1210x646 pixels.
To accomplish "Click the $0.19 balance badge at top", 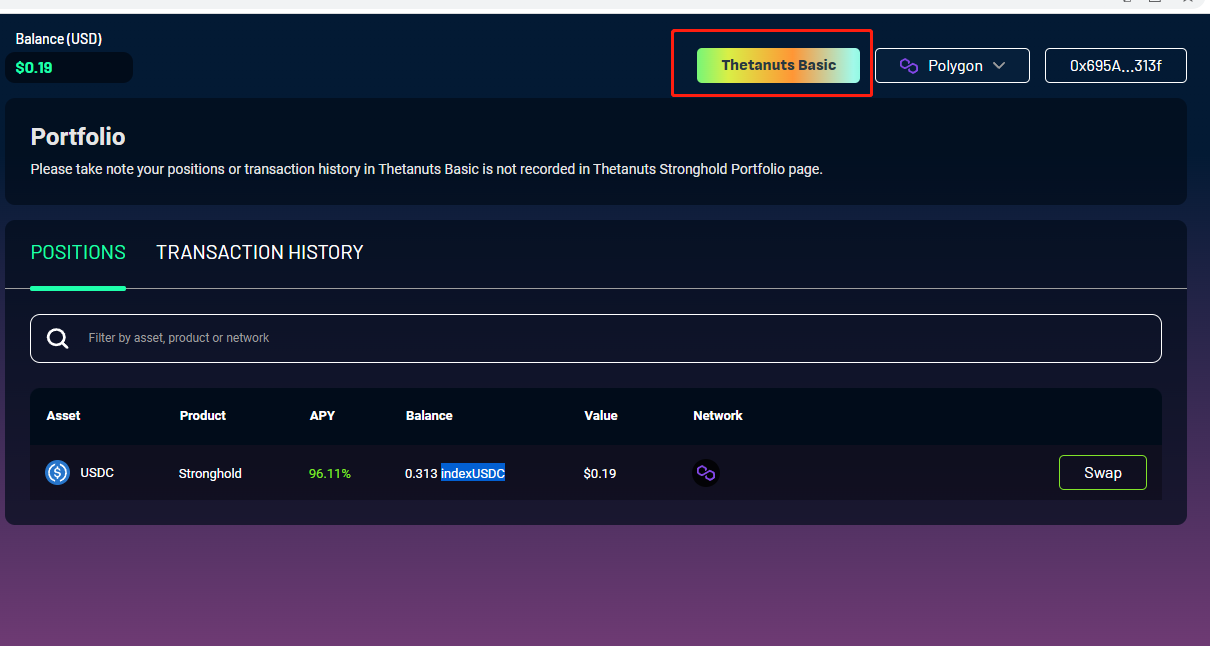I will click(69, 68).
